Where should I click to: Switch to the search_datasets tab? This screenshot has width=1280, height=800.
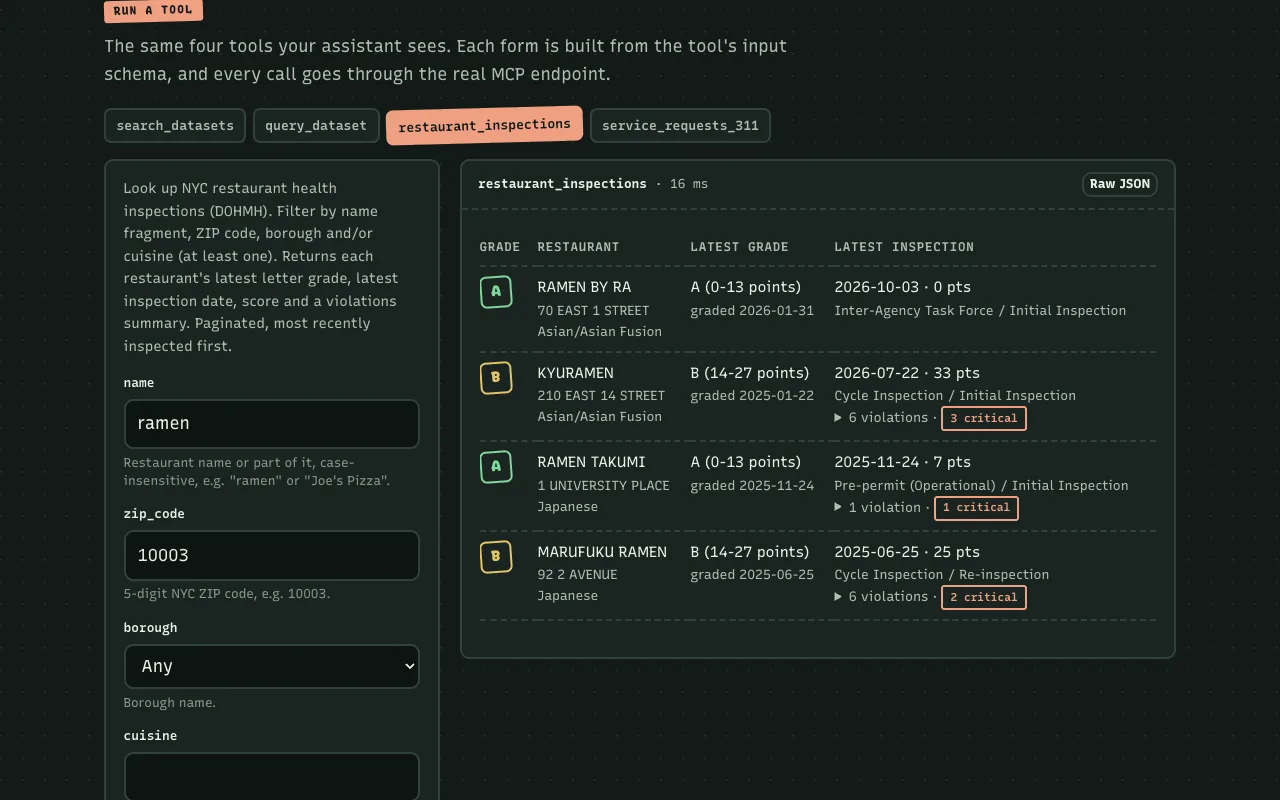pyautogui.click(x=175, y=126)
